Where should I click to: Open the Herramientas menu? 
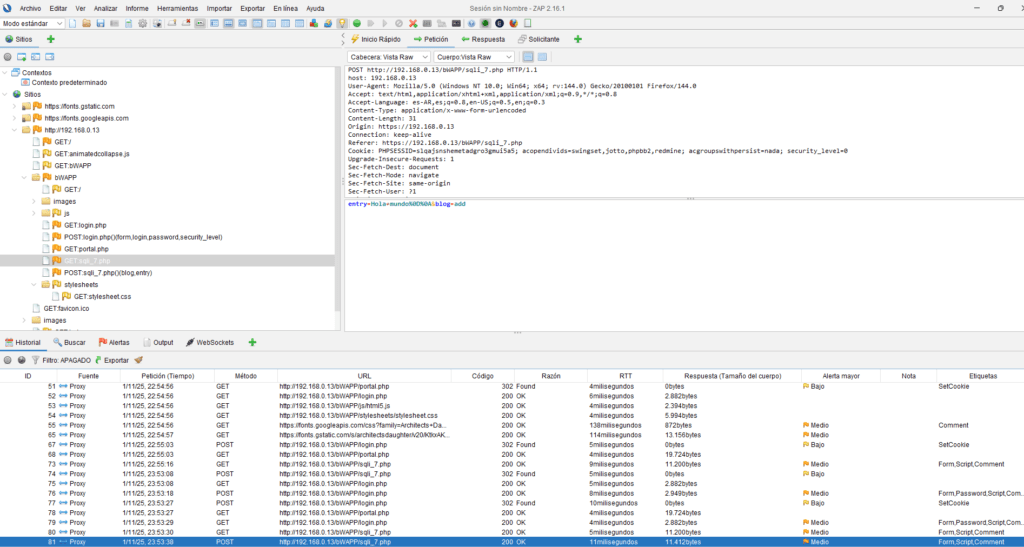[177, 8]
